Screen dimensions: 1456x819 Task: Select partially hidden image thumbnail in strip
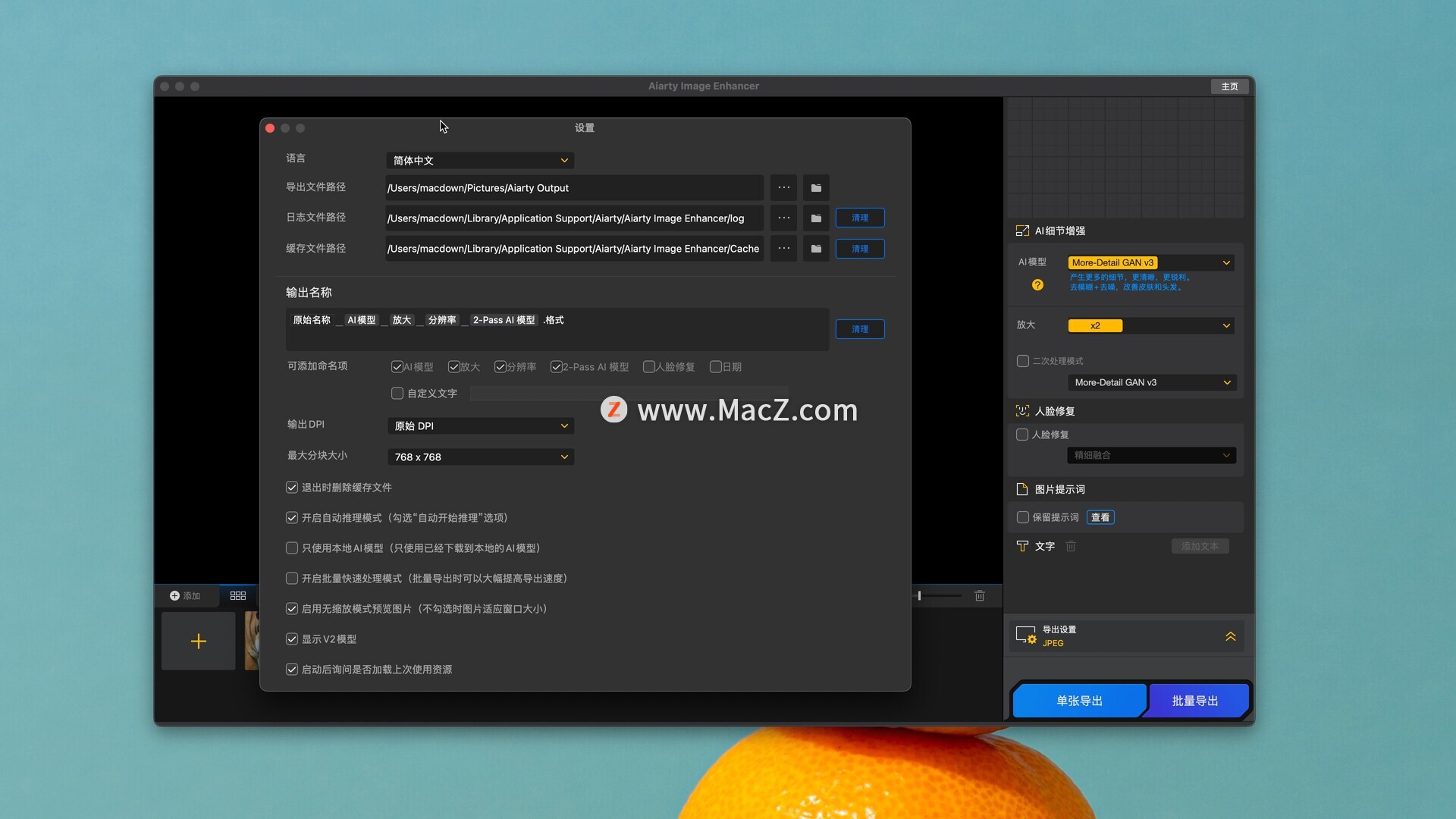(x=252, y=642)
